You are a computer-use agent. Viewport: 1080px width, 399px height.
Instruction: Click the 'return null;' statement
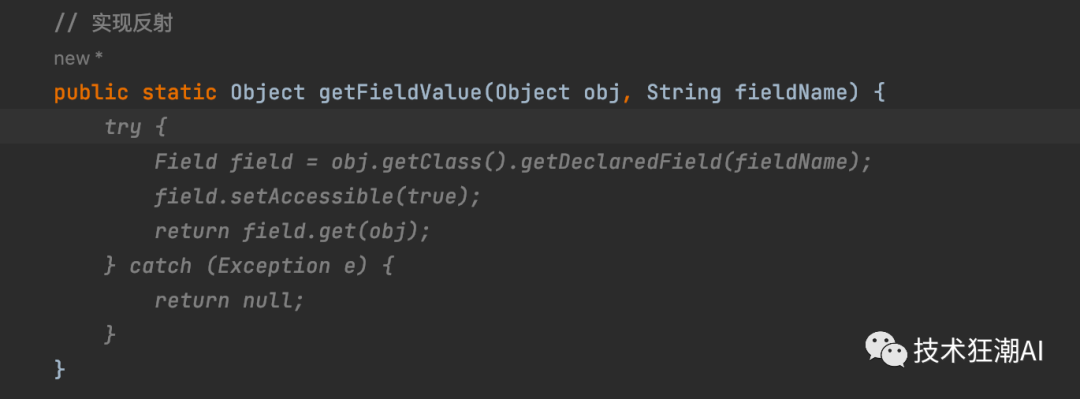(229, 300)
